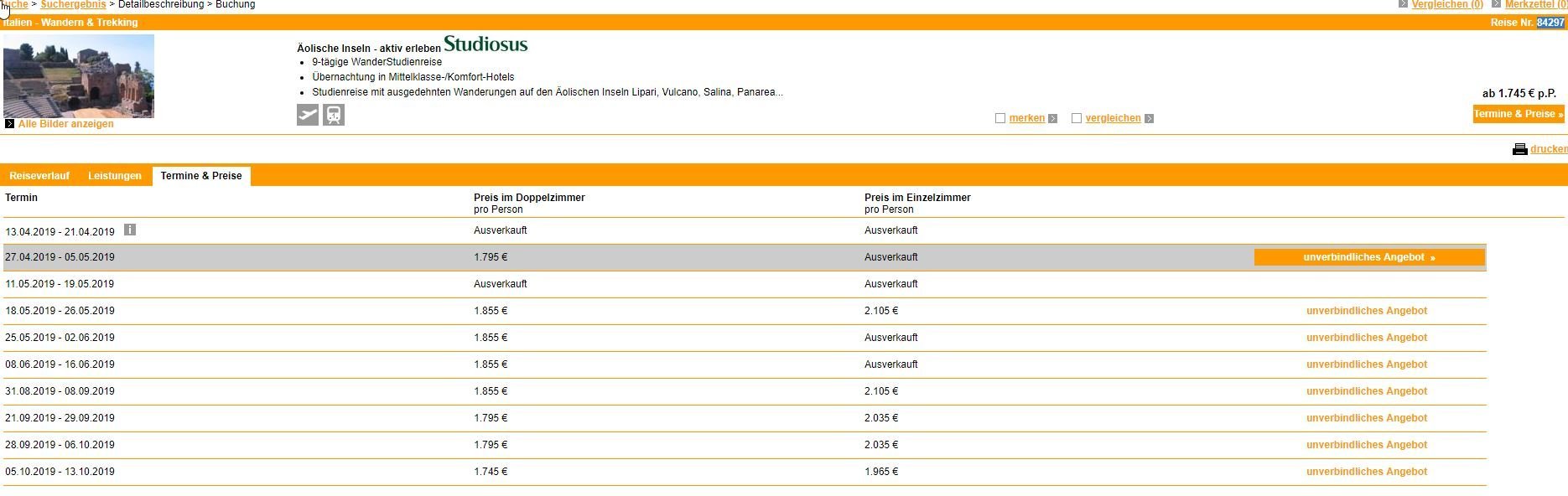
Task: Click arrow icon before Vergleichen (0)
Action: tap(1403, 4)
